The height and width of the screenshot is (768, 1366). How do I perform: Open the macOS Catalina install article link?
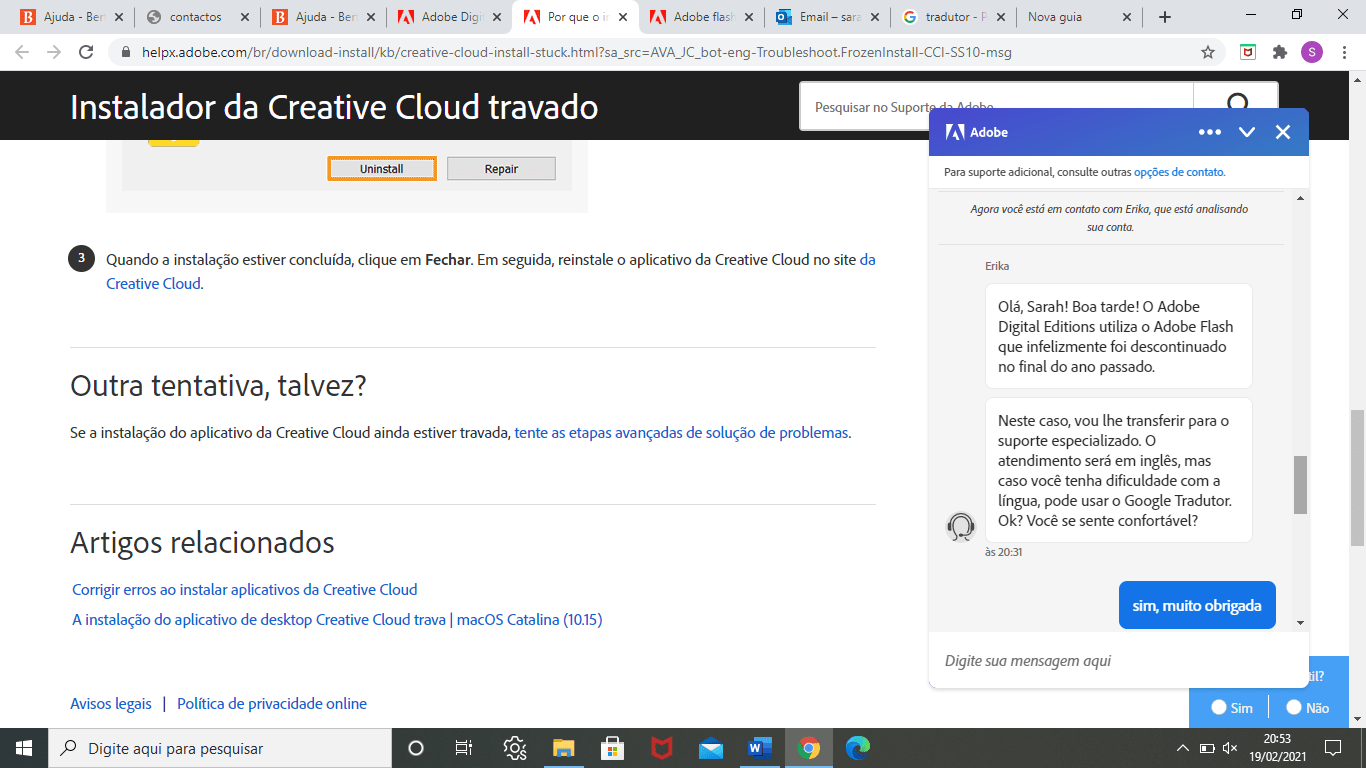pyautogui.click(x=337, y=620)
